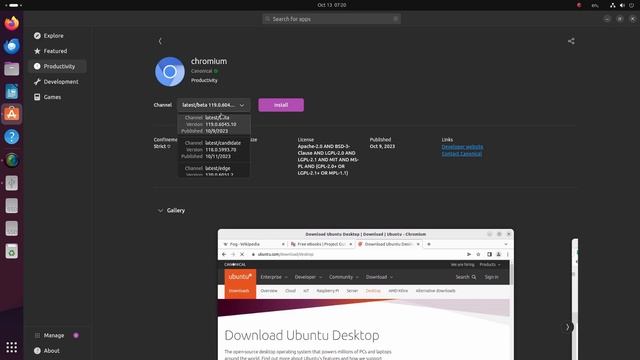Open the Contact Canonical link
This screenshot has width=640, height=360.
pyautogui.click(x=462, y=153)
